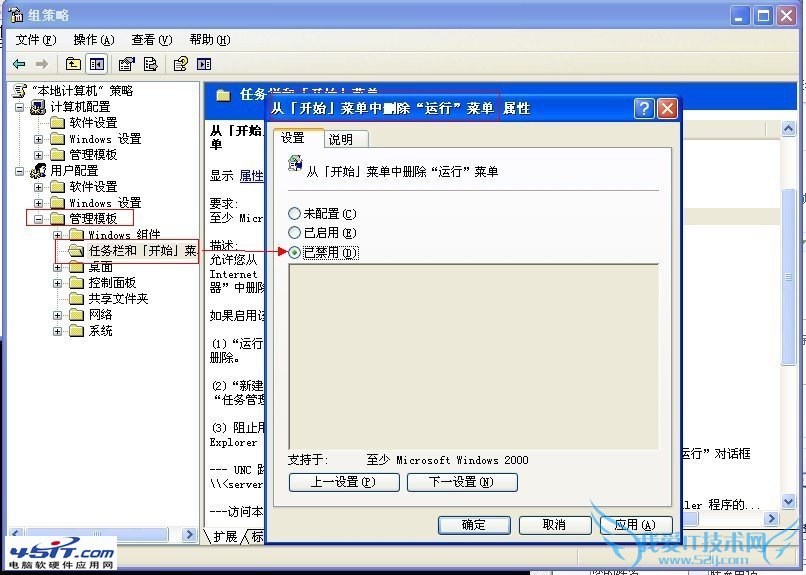
Task: Open Properties toolbar icon
Action: (x=126, y=64)
